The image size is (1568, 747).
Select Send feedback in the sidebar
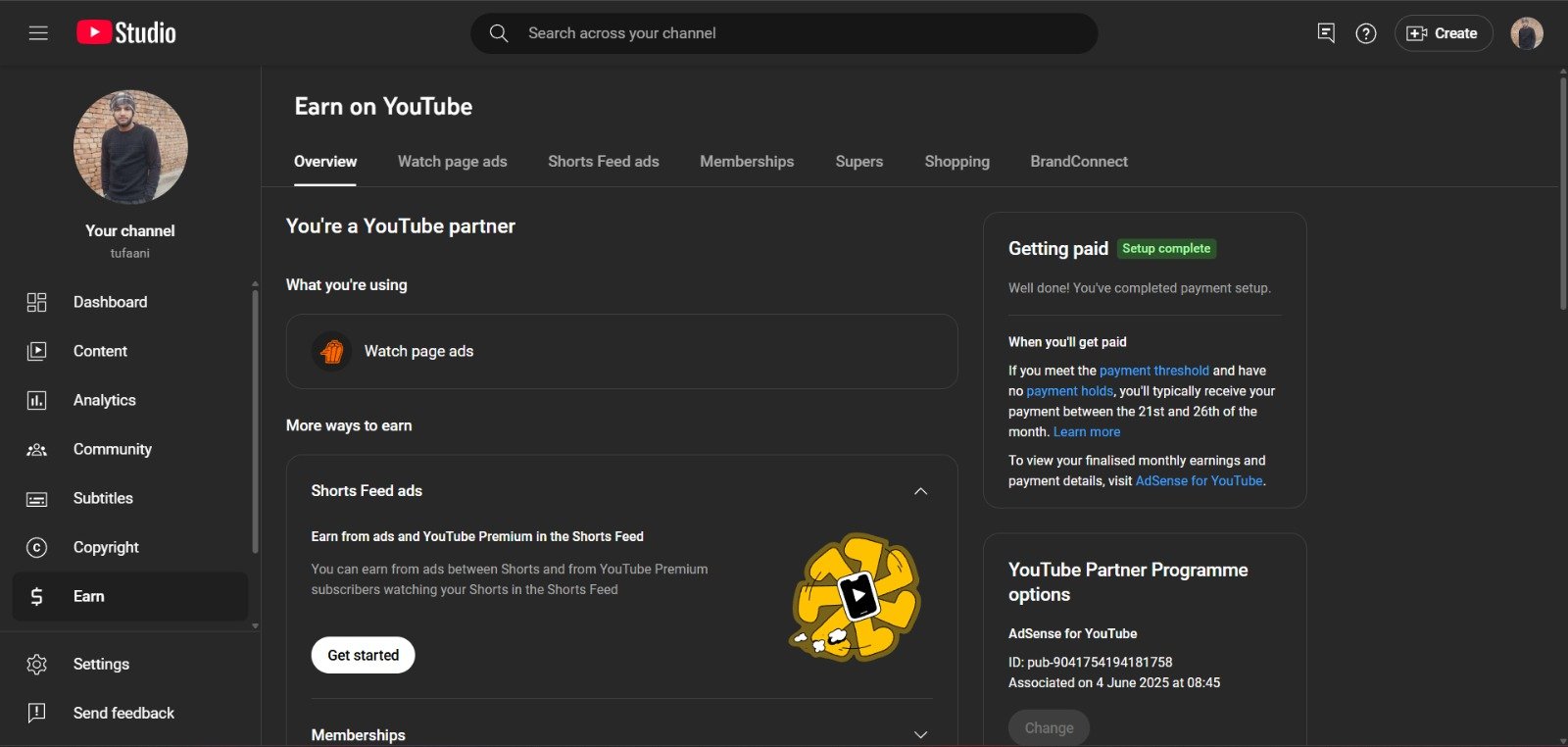(130, 713)
